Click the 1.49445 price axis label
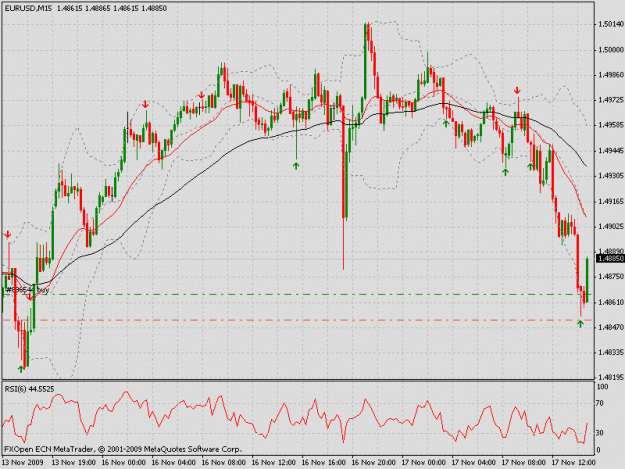Screen dimensions: 625x469 tap(610, 151)
